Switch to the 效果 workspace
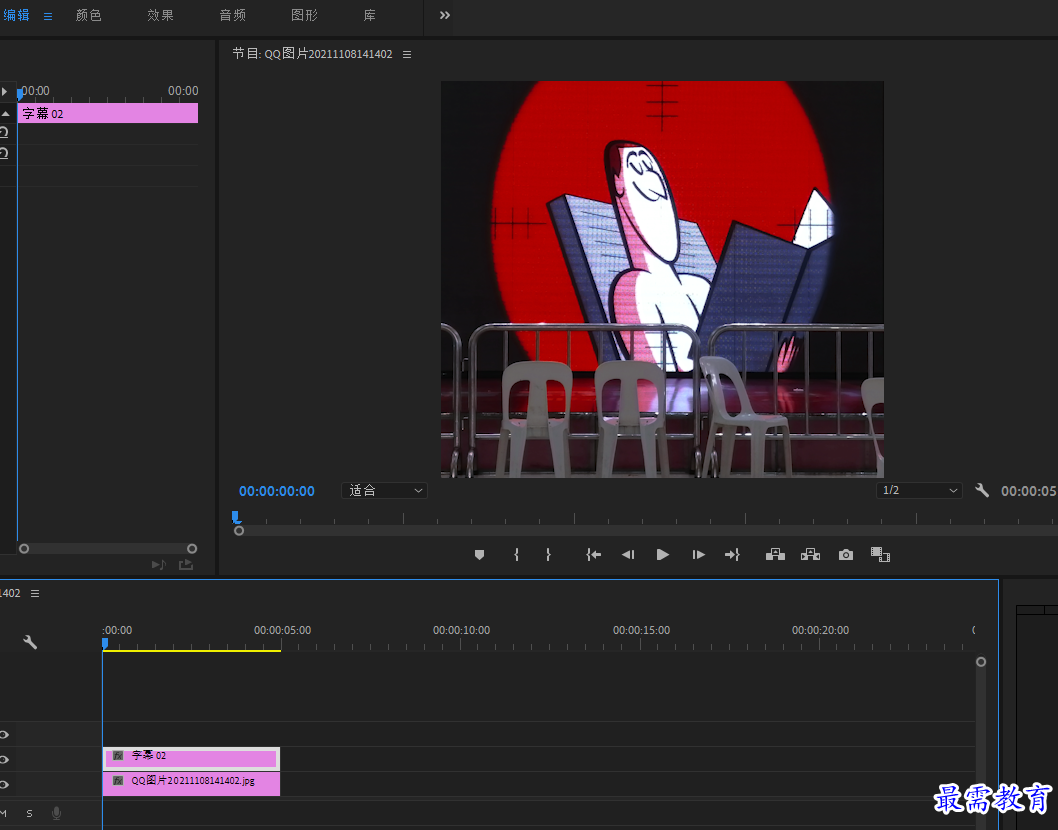Screen dimensions: 1058x830 (161, 15)
